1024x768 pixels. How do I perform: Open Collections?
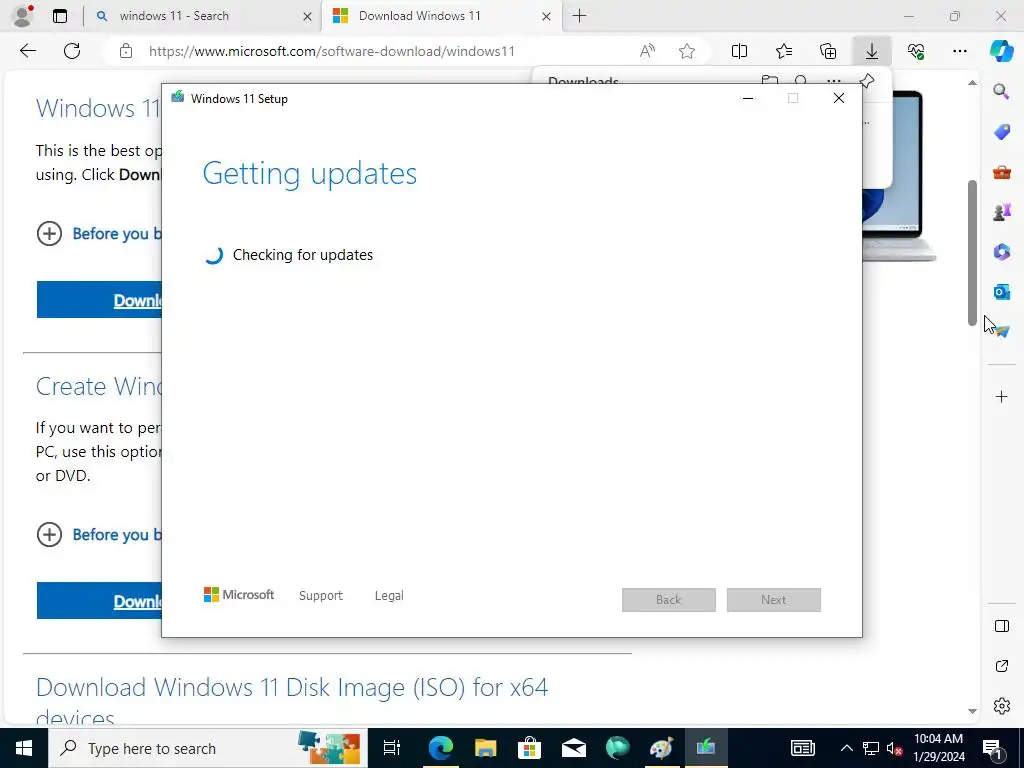[x=828, y=51]
